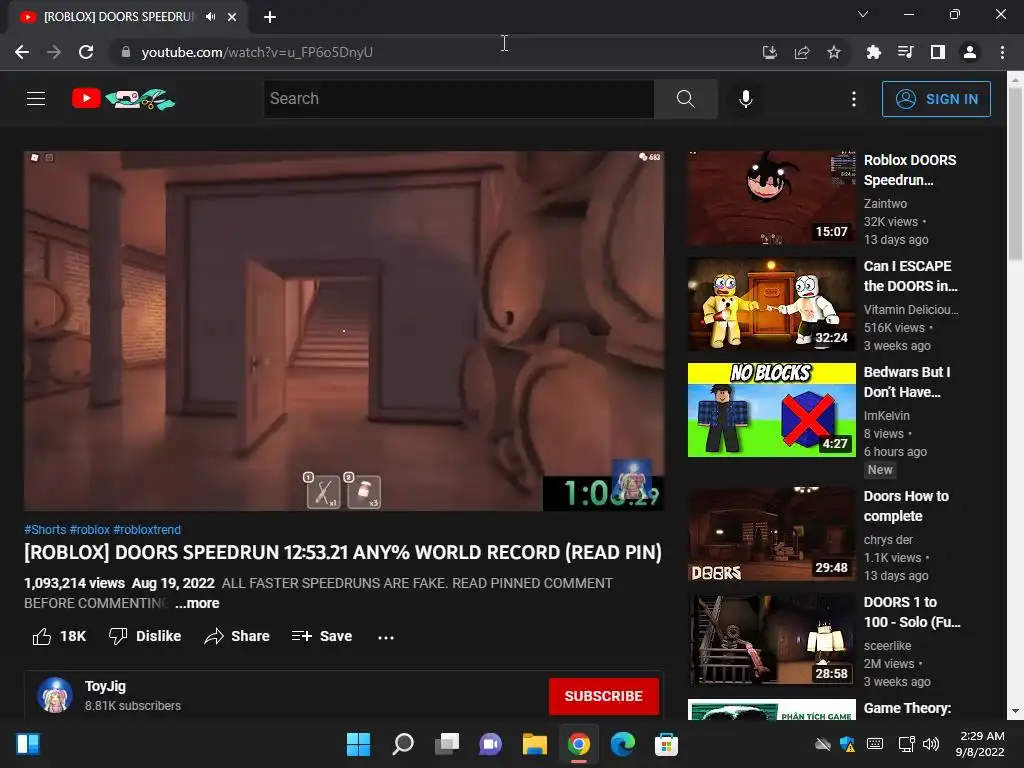Open Bedwars NO BLOCKS video thumbnail
The width and height of the screenshot is (1024, 768).
[771, 410]
